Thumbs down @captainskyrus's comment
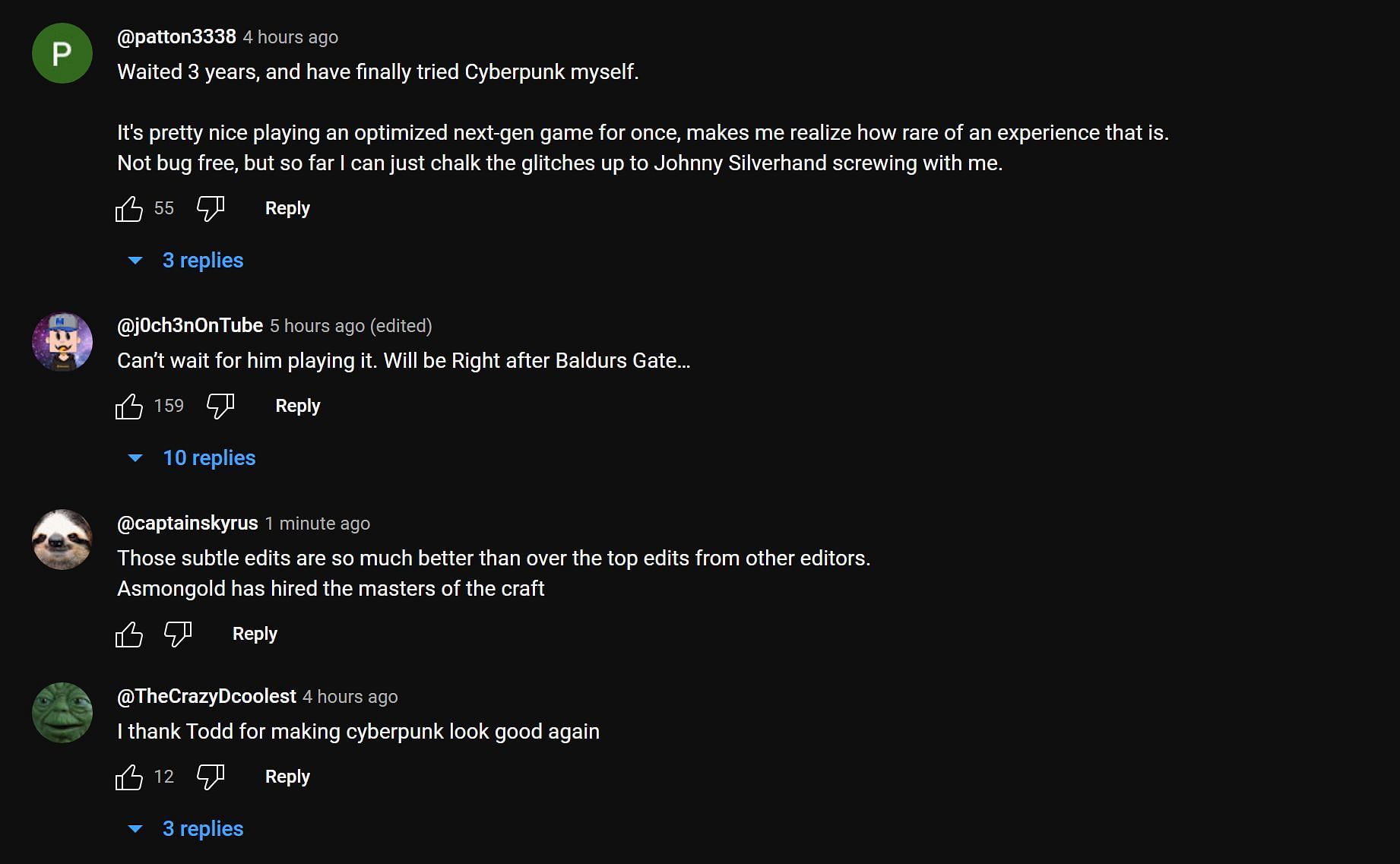 click(178, 634)
